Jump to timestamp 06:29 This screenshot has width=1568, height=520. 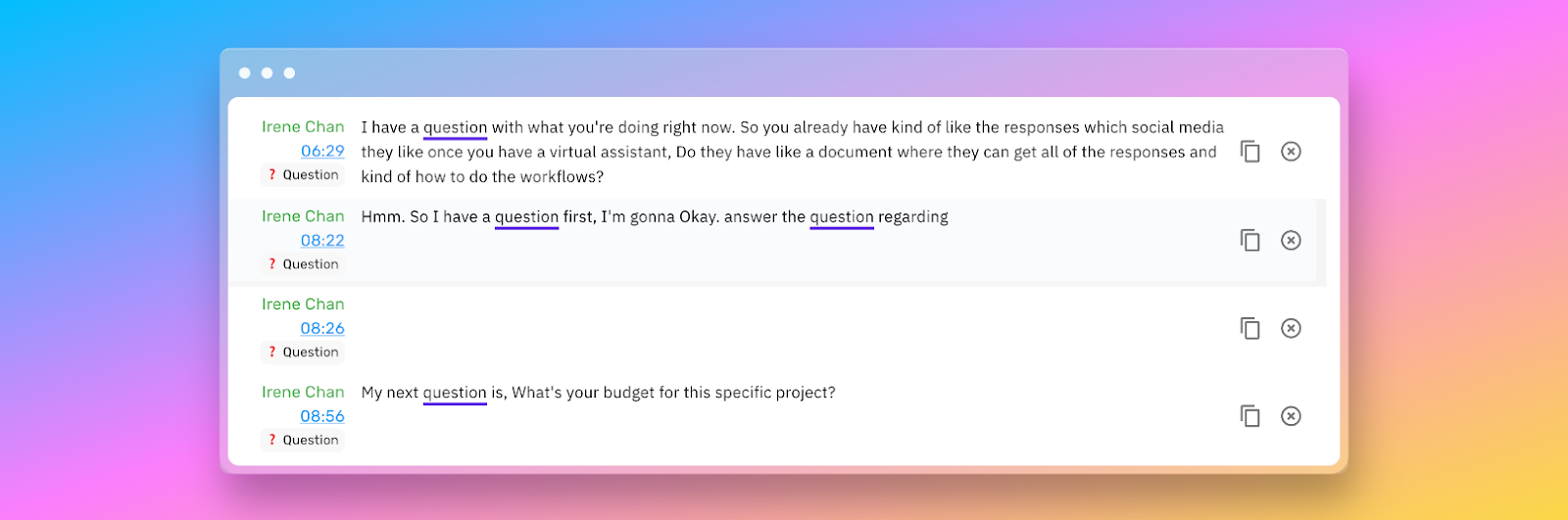[322, 151]
